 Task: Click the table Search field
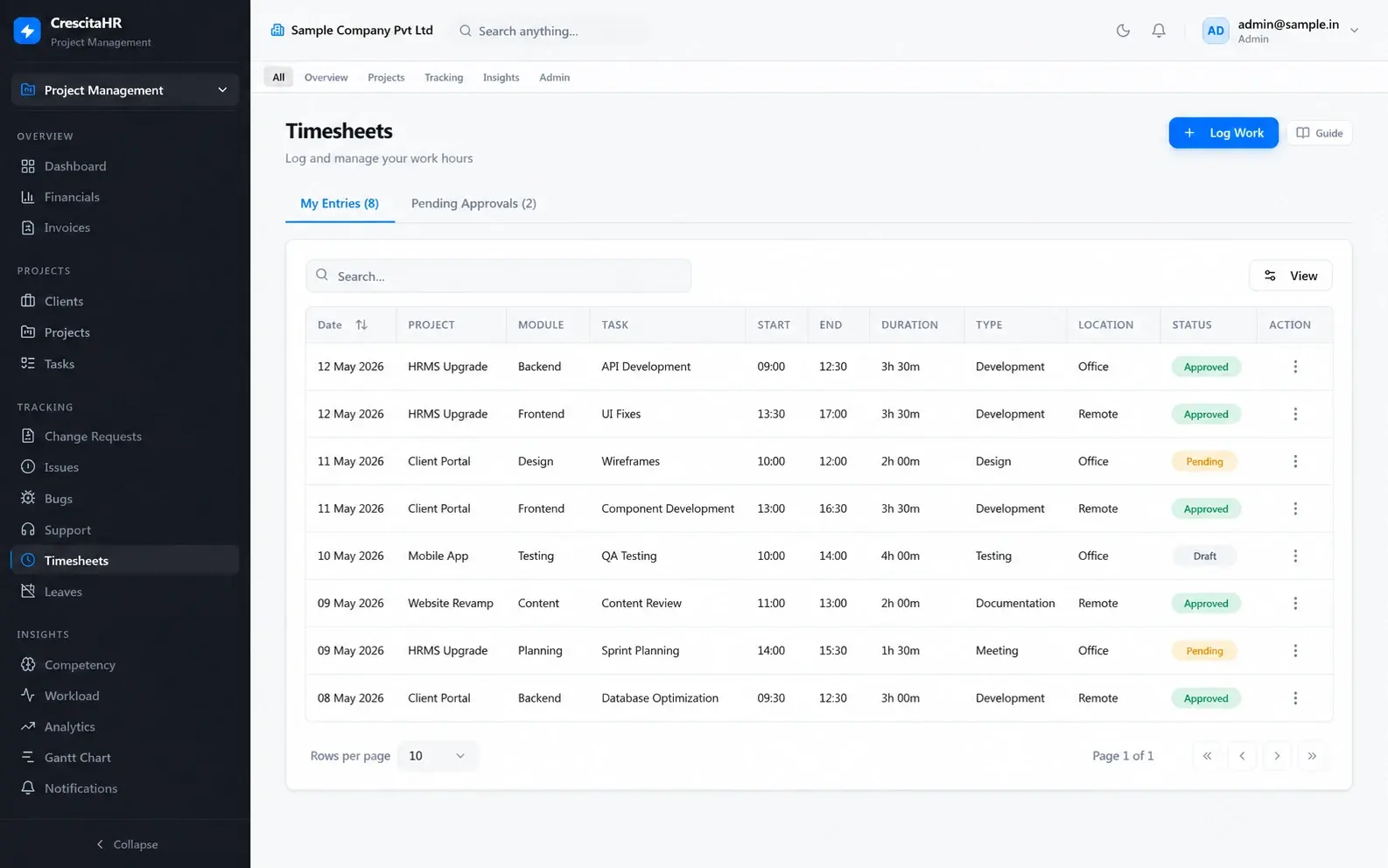click(x=498, y=276)
